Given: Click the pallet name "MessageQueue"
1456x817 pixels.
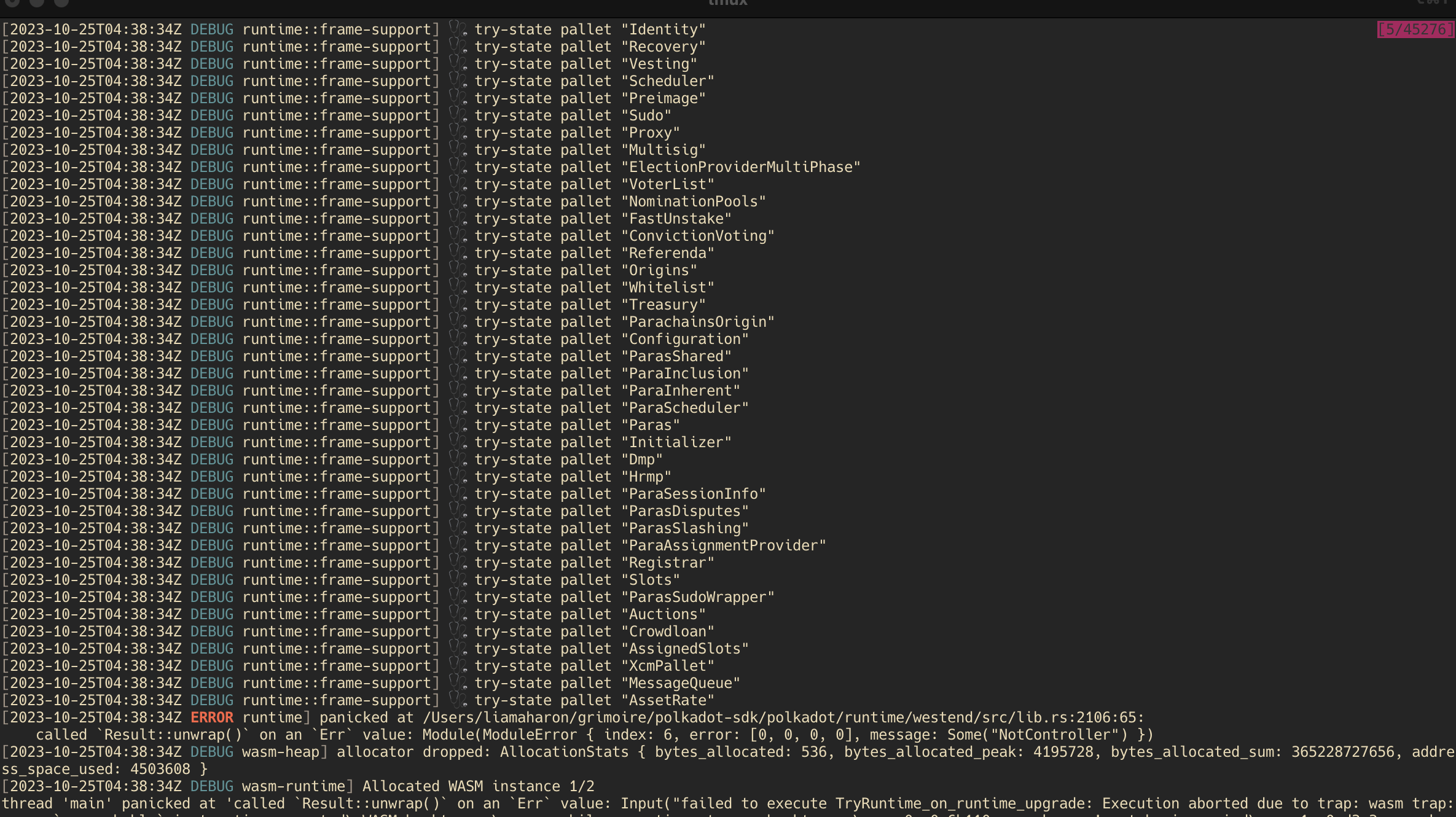Looking at the screenshot, I should coord(681,683).
